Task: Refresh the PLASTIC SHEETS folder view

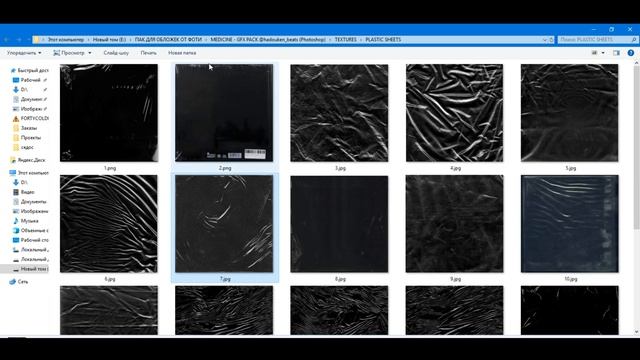Action: click(551, 40)
